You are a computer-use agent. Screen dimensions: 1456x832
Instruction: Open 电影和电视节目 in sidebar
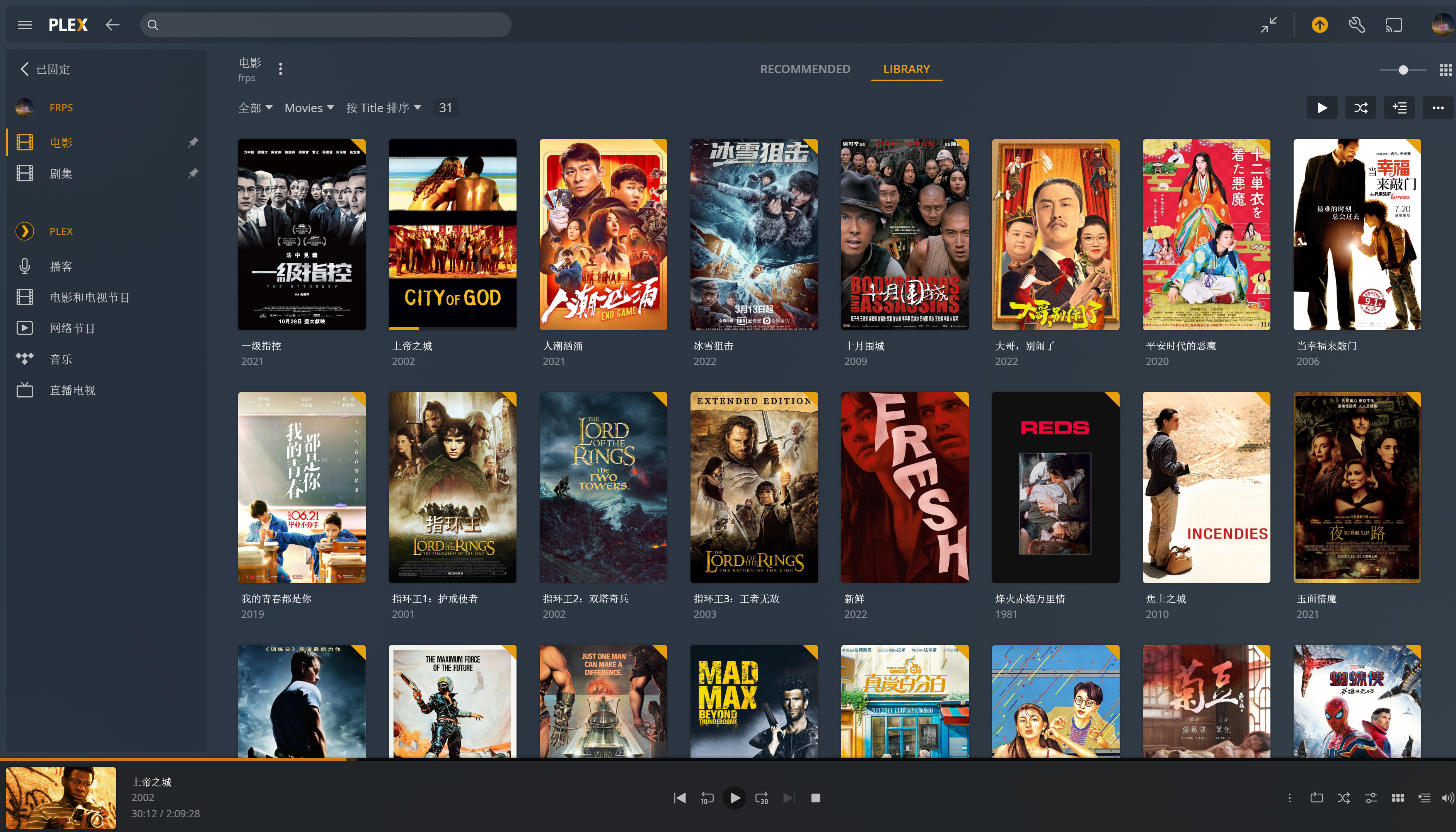coord(90,297)
